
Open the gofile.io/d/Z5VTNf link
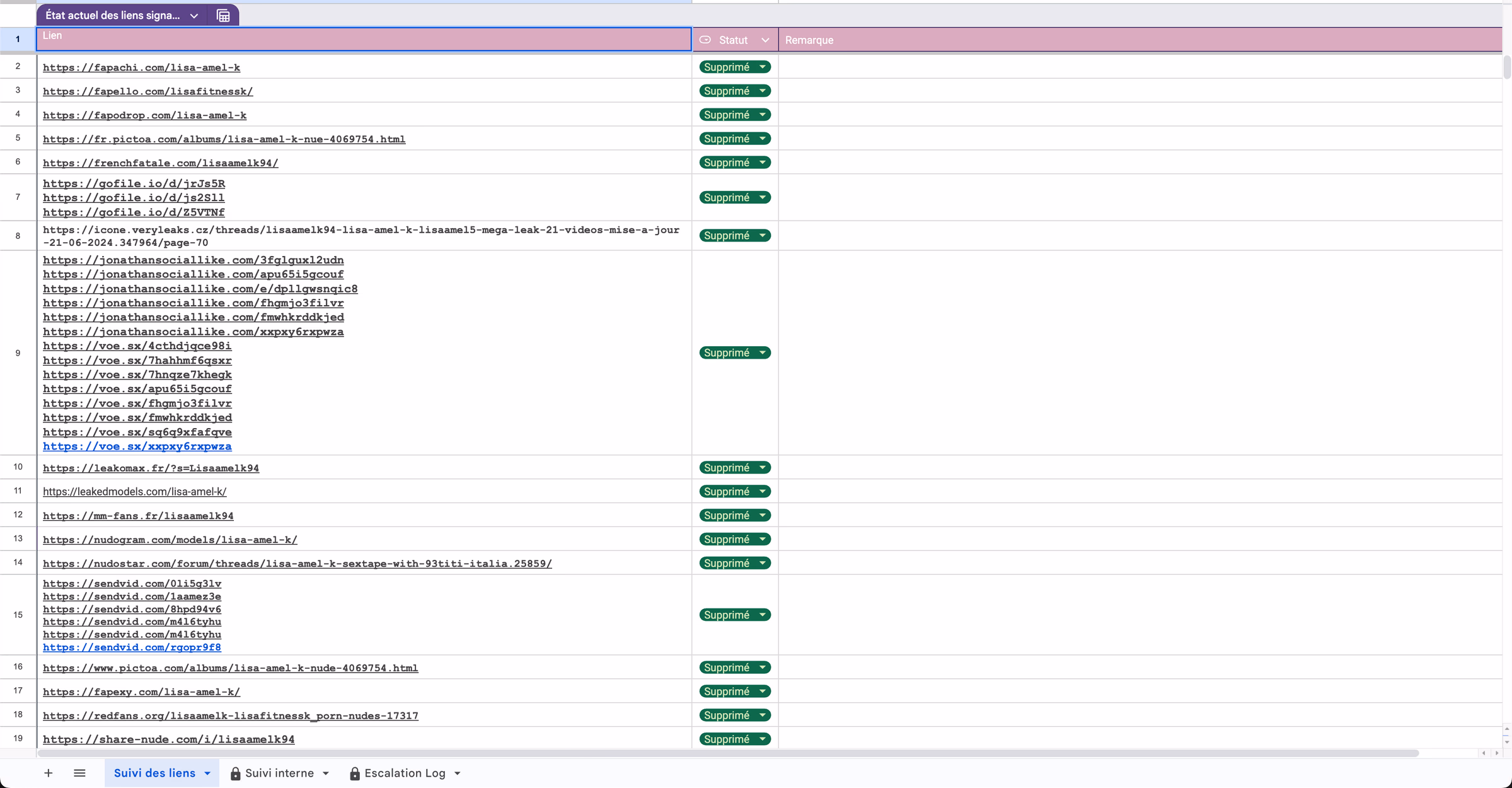coord(134,212)
